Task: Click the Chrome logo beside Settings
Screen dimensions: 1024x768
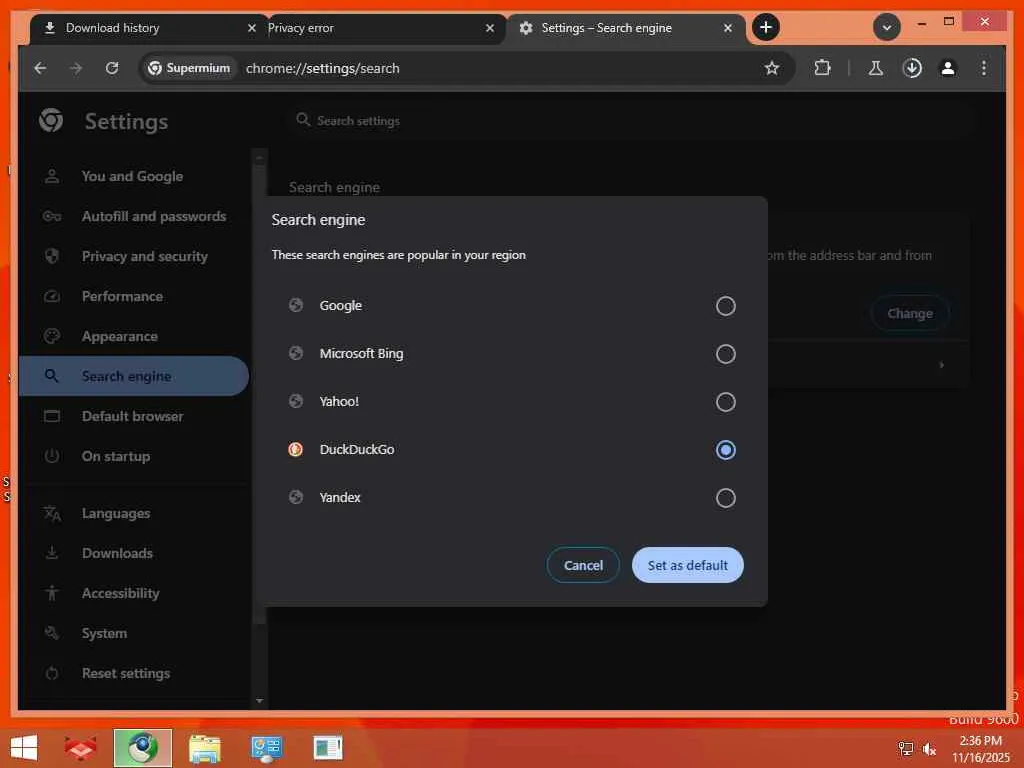Action: 51,120
